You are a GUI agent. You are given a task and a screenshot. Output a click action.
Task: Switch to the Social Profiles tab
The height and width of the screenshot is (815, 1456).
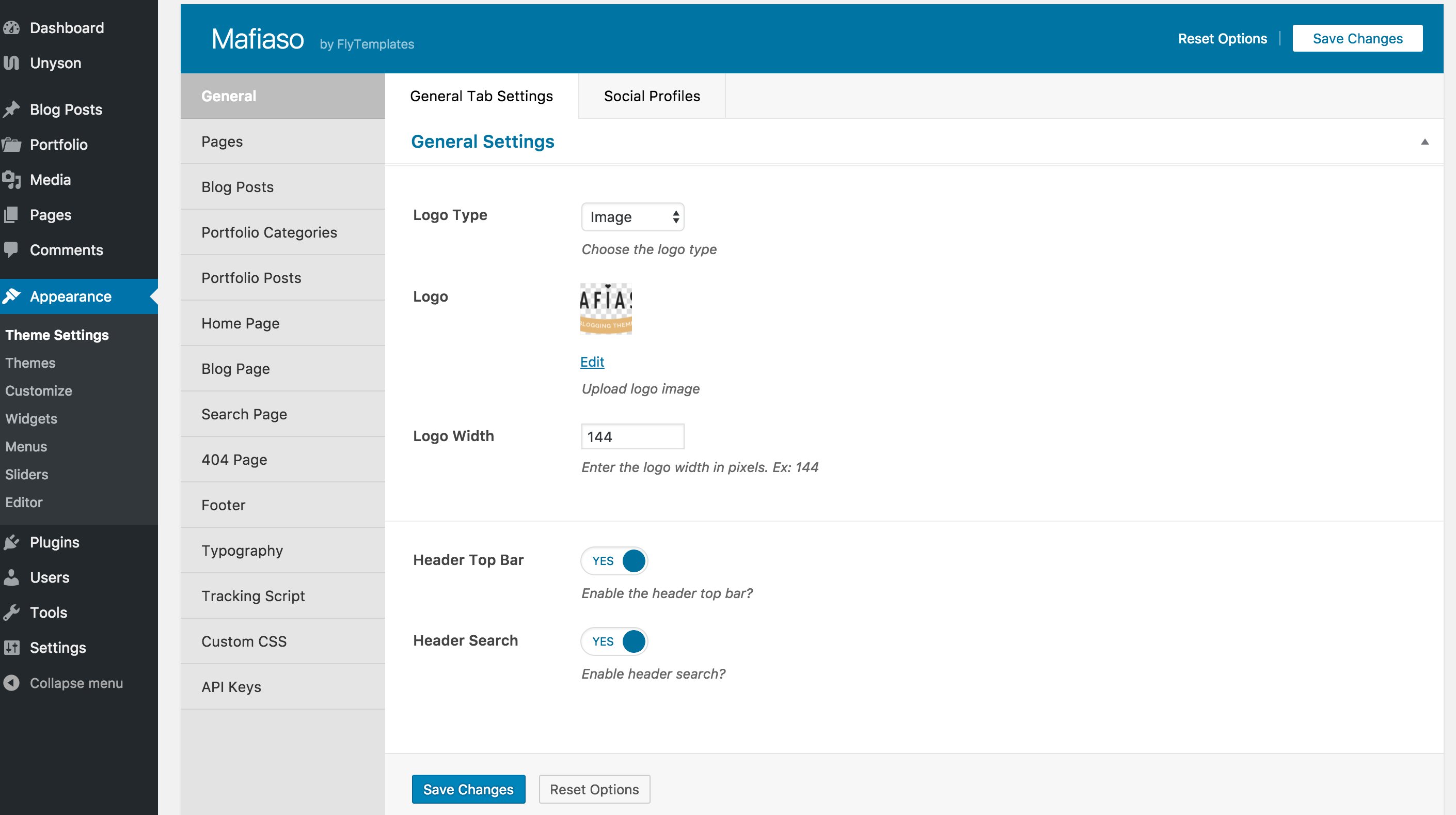[652, 96]
